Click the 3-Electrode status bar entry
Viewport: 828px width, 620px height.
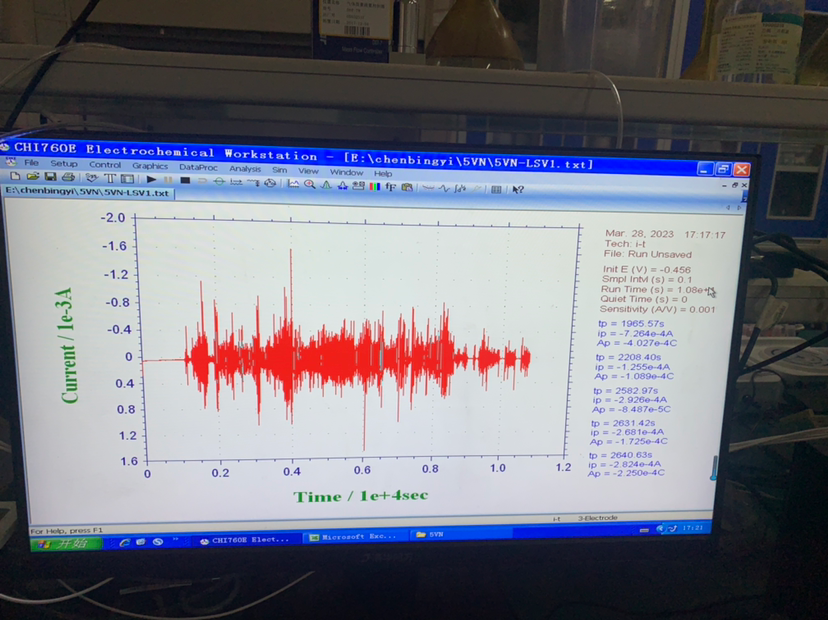coord(597,518)
